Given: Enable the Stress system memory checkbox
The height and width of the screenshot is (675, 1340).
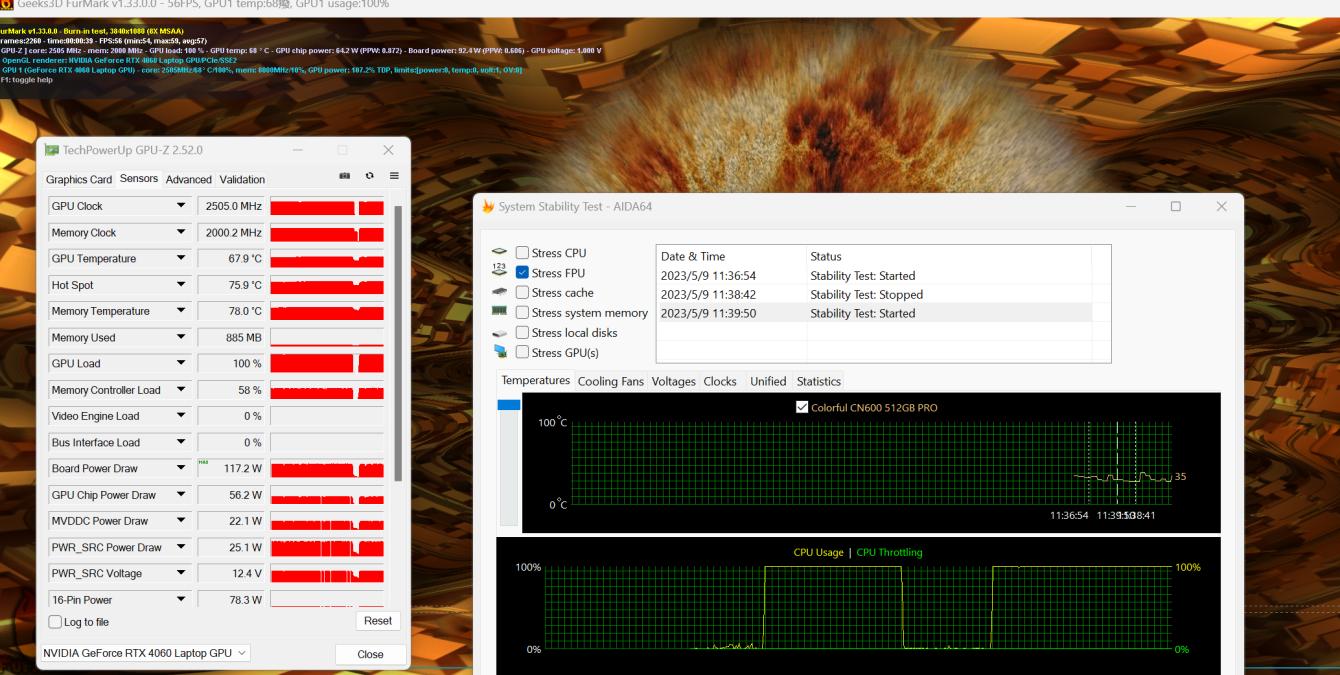Looking at the screenshot, I should (522, 313).
